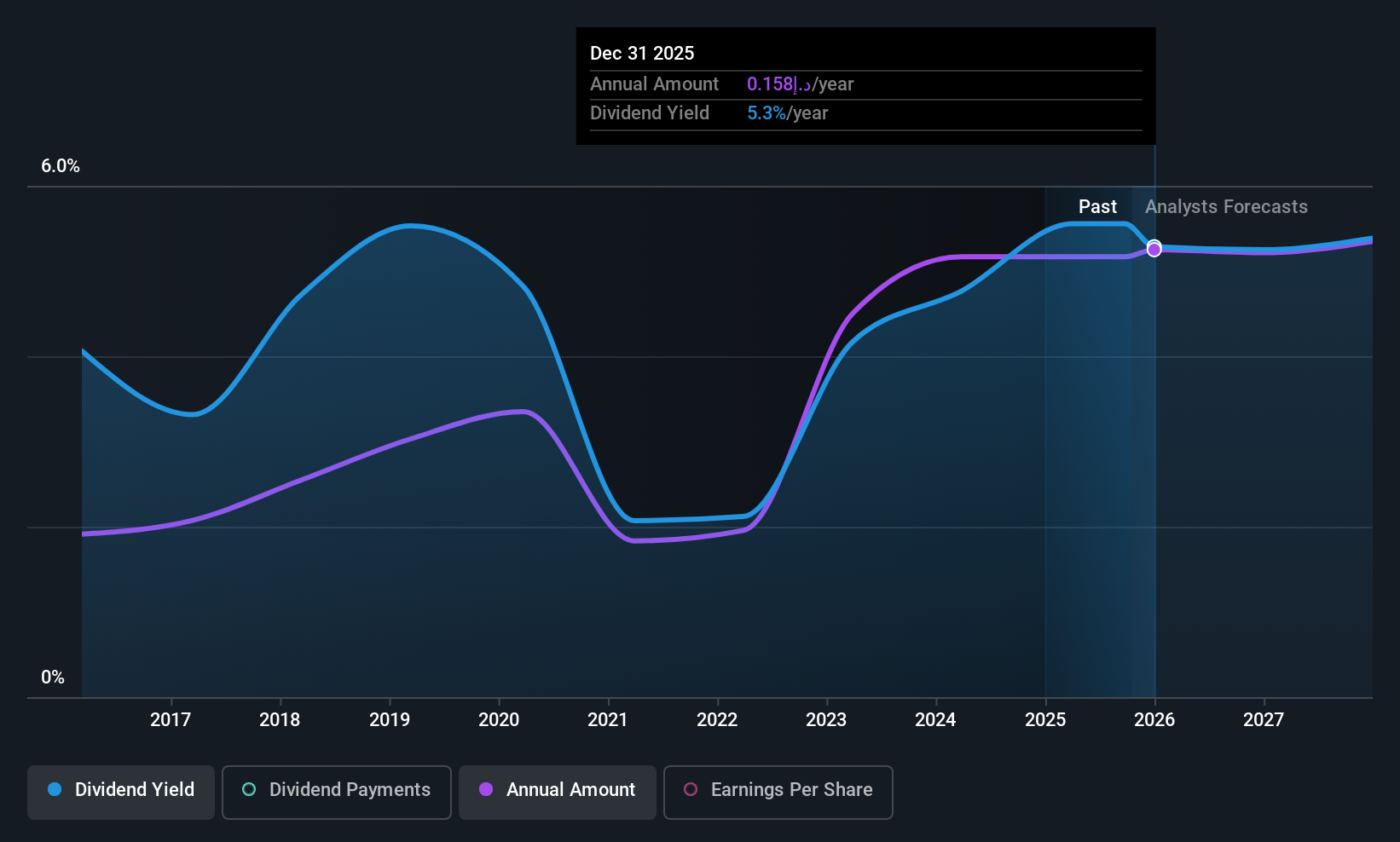The image size is (1400, 842).
Task: Click the 0.158 annual amount tooltip value
Action: click(x=770, y=84)
